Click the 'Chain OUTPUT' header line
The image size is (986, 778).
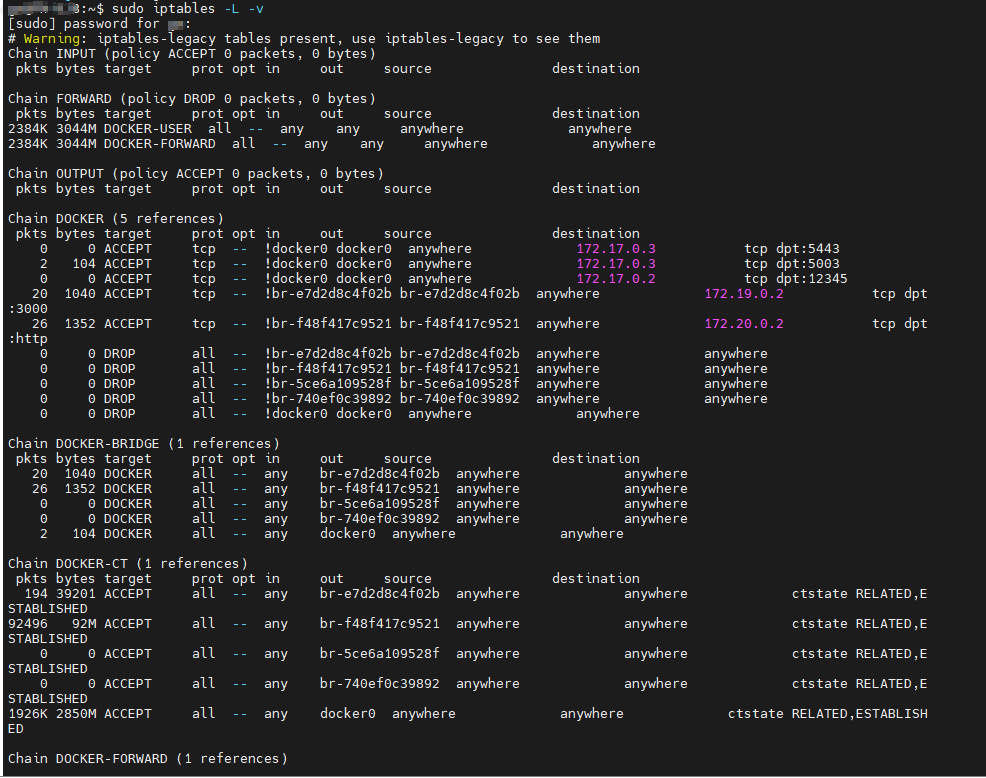(x=196, y=174)
